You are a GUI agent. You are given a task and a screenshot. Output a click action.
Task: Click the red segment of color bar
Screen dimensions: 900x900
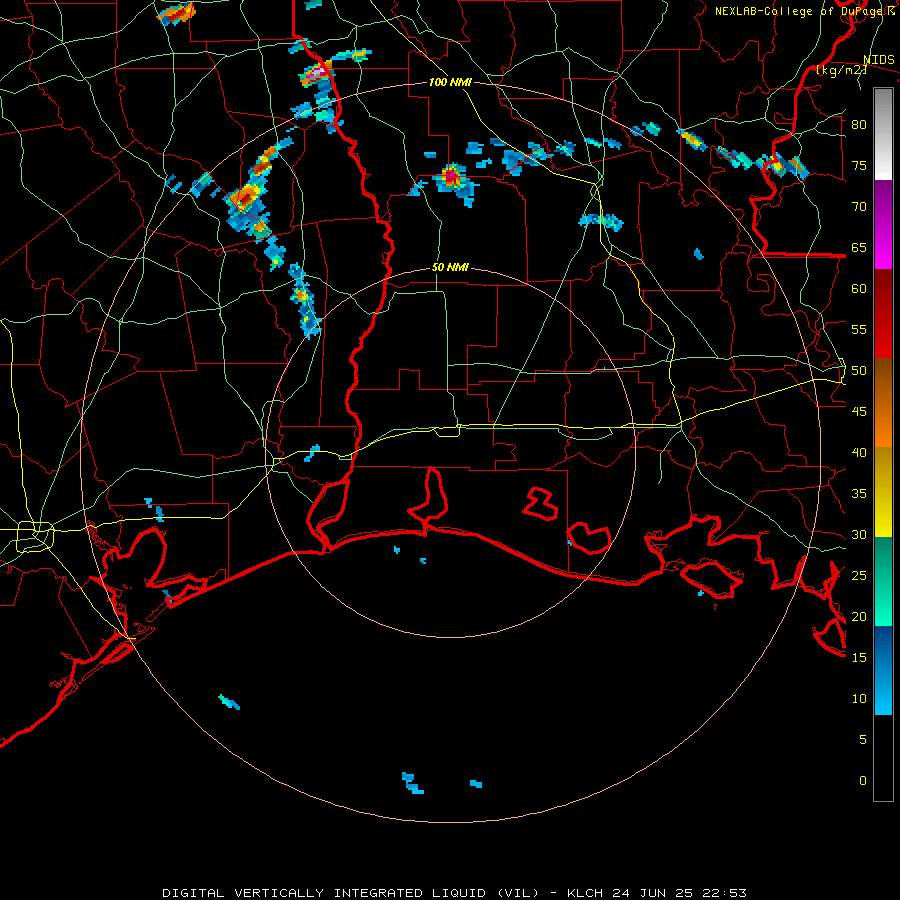pos(883,314)
